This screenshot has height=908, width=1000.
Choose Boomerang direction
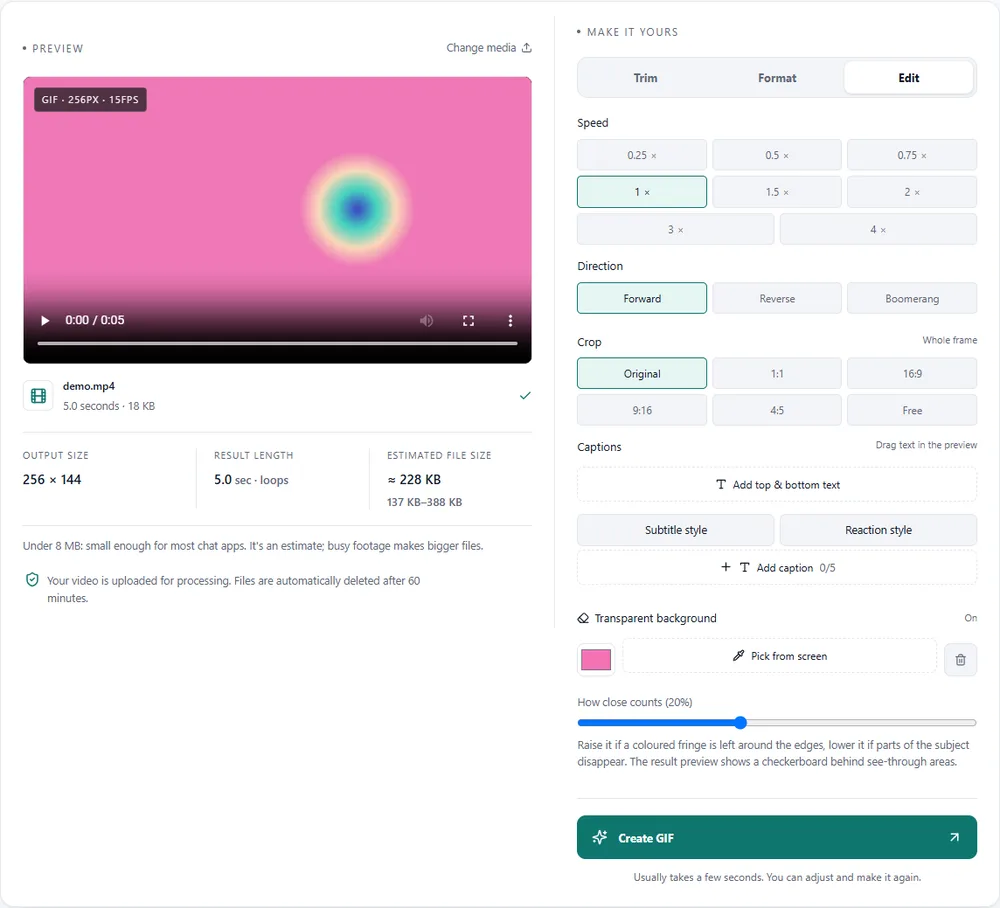912,298
